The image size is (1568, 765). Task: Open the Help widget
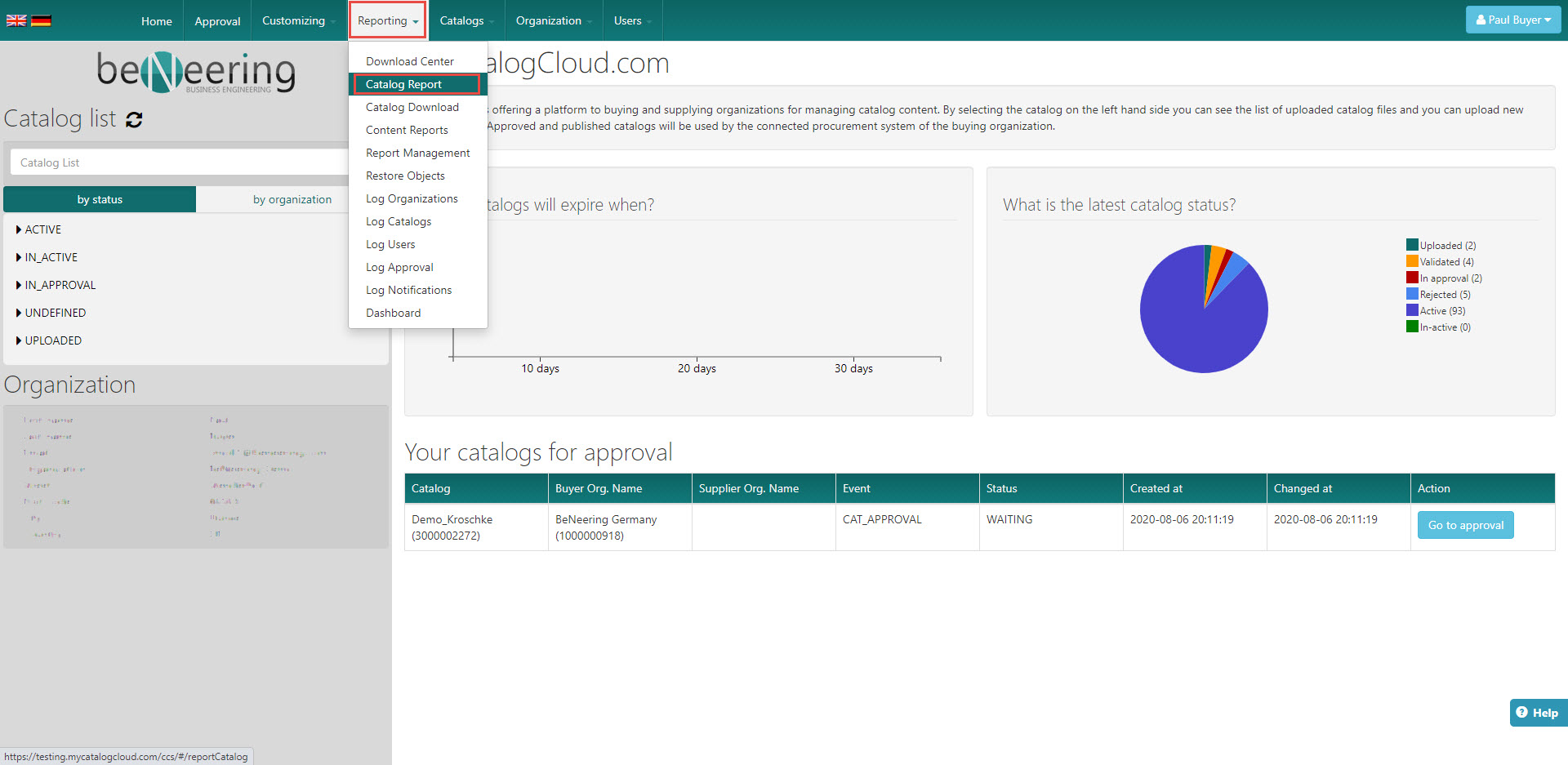click(x=1538, y=713)
